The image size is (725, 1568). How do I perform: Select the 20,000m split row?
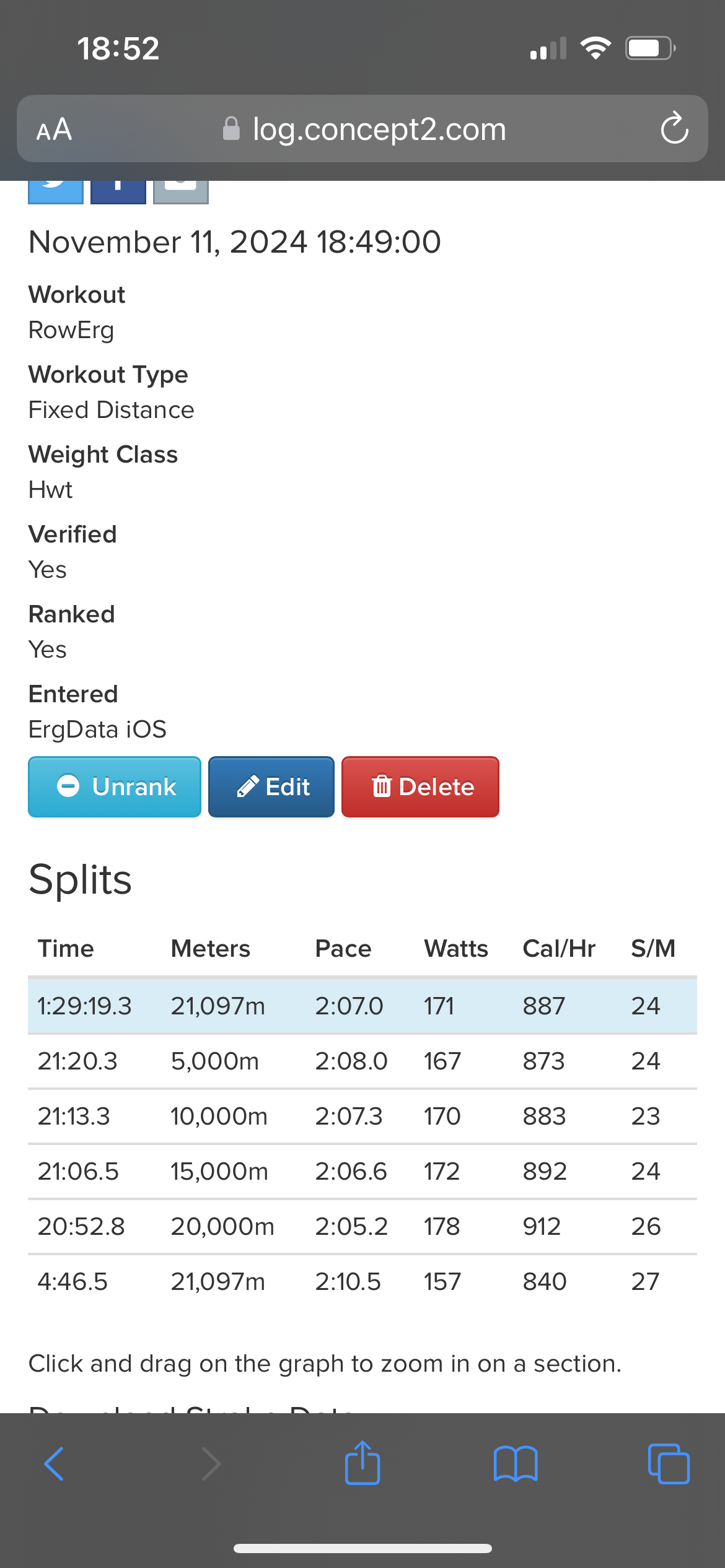pyautogui.click(x=362, y=1227)
